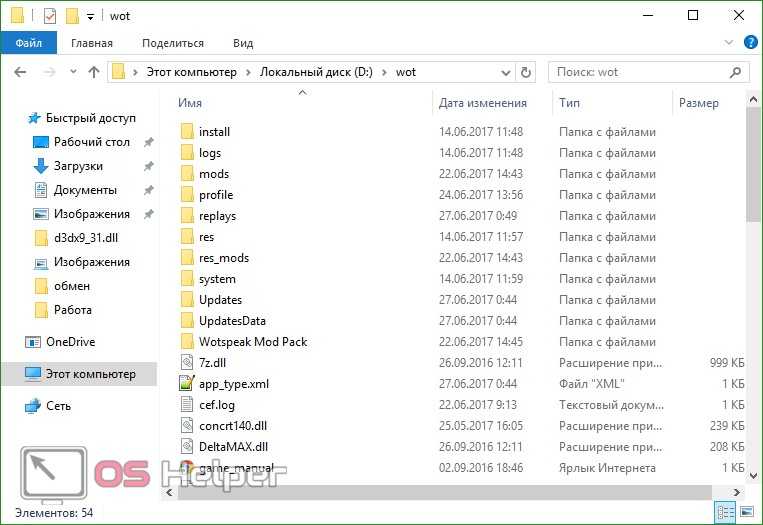763x525 pixels.
Task: Select the install folder icon
Action: click(x=187, y=132)
